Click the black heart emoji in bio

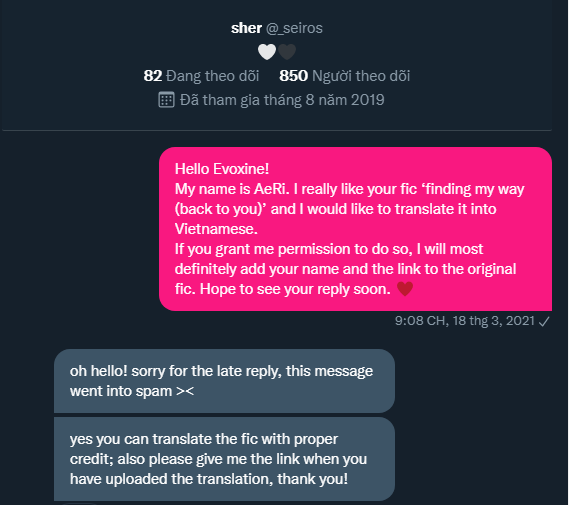click(x=287, y=52)
